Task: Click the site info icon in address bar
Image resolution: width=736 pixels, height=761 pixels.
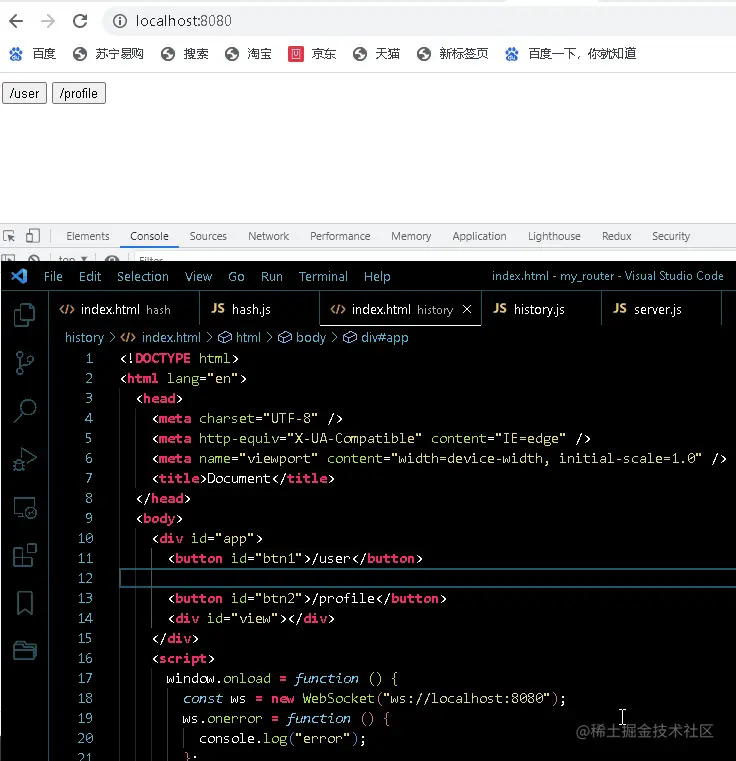Action: tap(120, 21)
